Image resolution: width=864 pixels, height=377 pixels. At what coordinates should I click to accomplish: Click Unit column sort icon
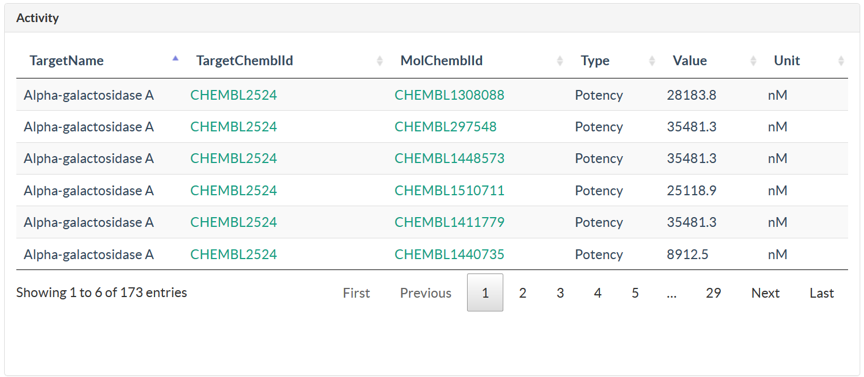(841, 61)
